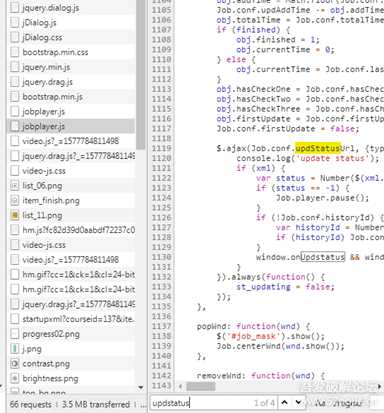Select the list_11.png file icon

[15, 215]
